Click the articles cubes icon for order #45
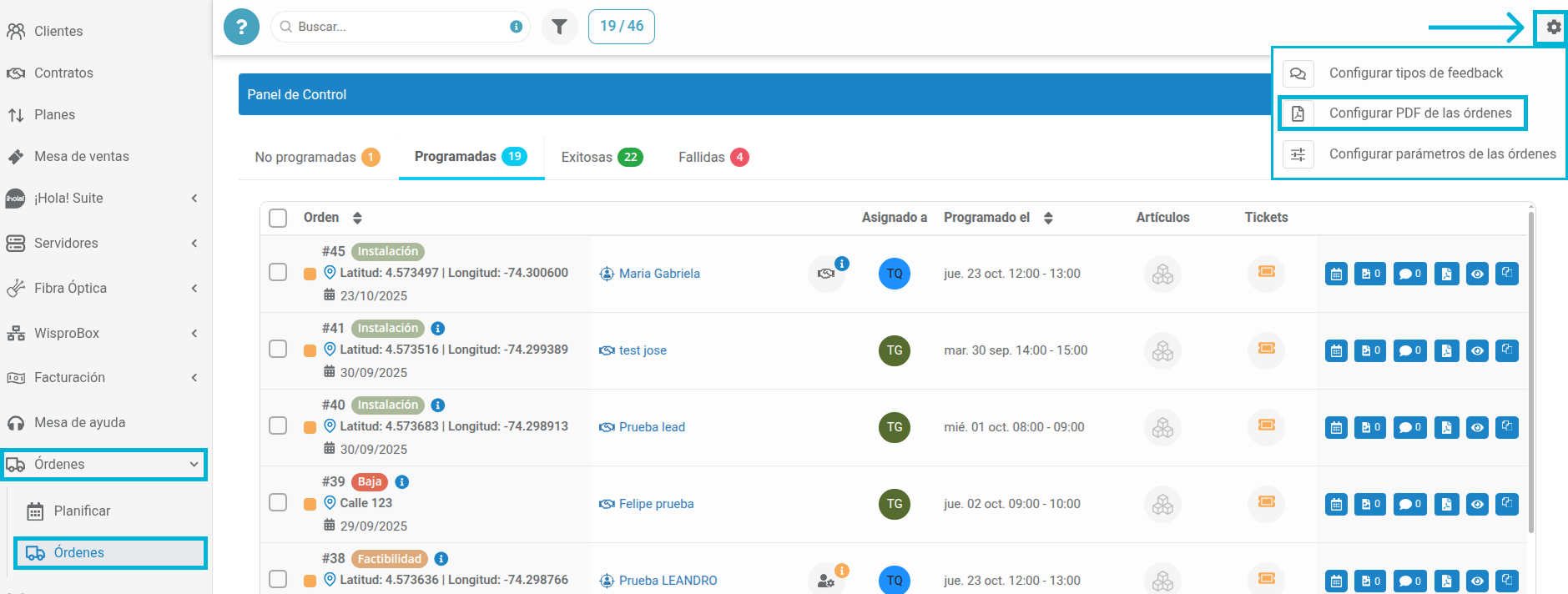The image size is (1568, 594). click(x=1162, y=274)
